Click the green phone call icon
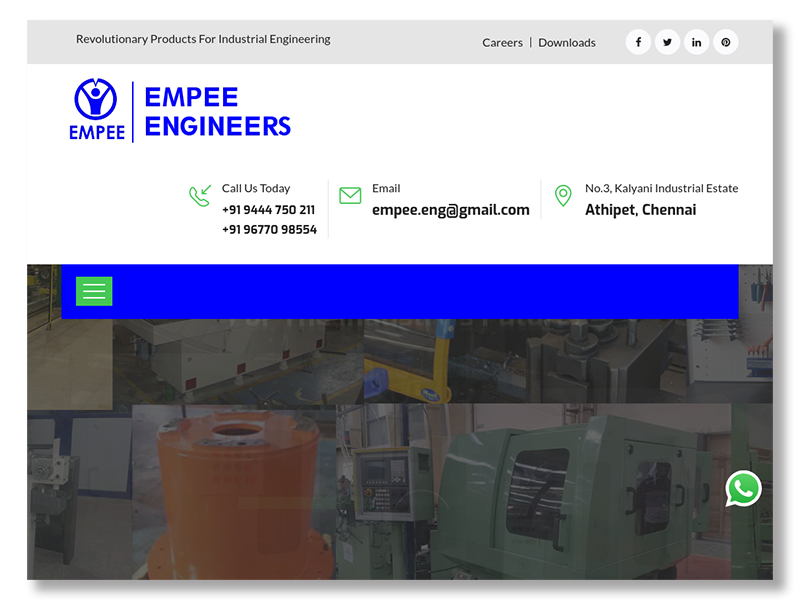 point(200,196)
